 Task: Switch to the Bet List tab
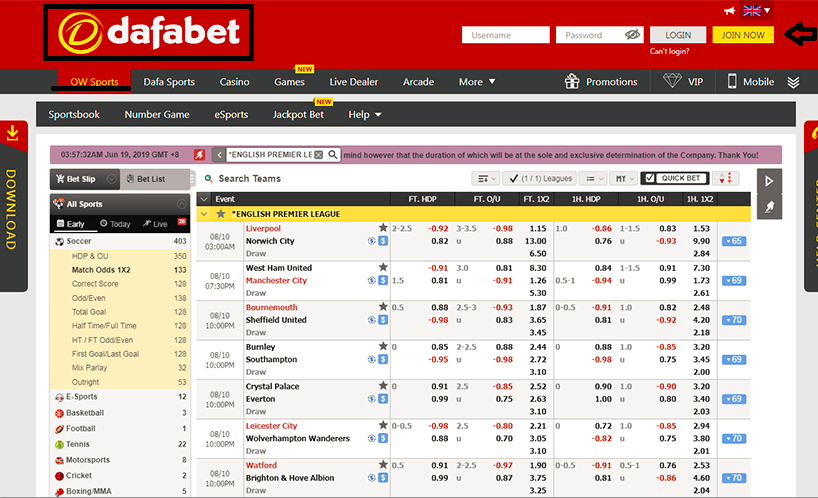tap(154, 179)
